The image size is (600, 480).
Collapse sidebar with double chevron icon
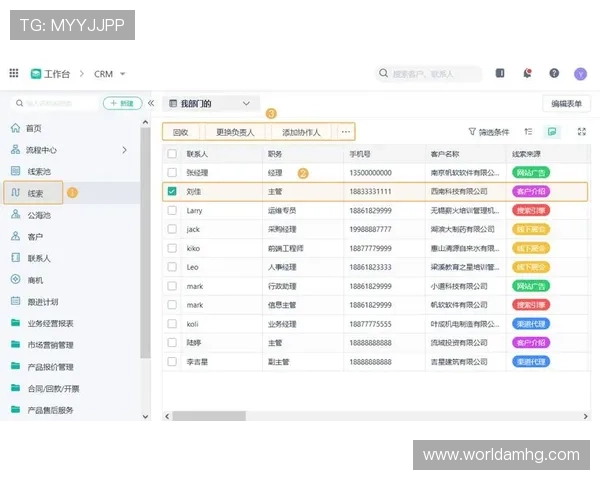click(151, 103)
